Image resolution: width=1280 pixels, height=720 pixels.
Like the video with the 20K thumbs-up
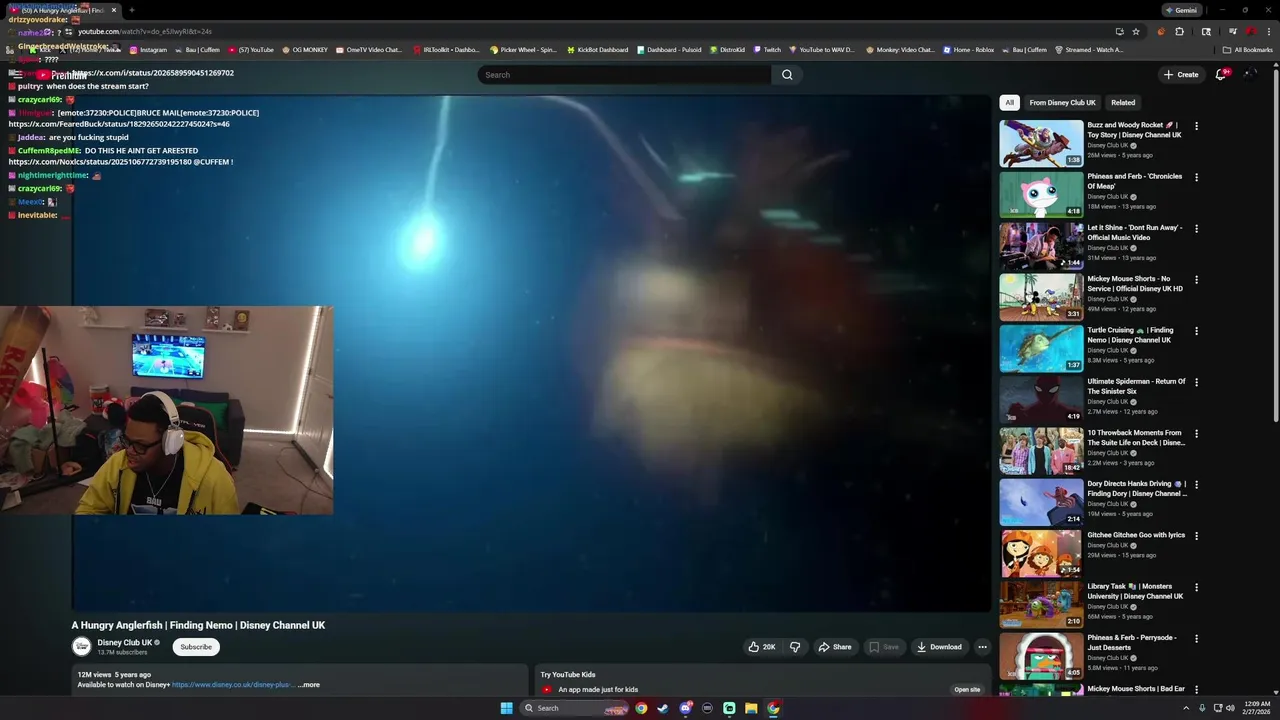click(x=762, y=647)
